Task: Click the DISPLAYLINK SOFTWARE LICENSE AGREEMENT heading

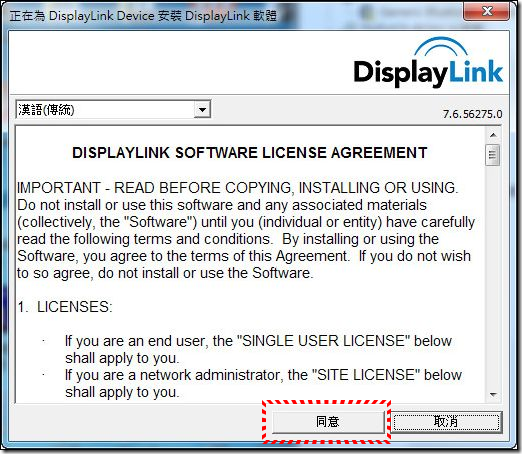Action: pyautogui.click(x=250, y=153)
